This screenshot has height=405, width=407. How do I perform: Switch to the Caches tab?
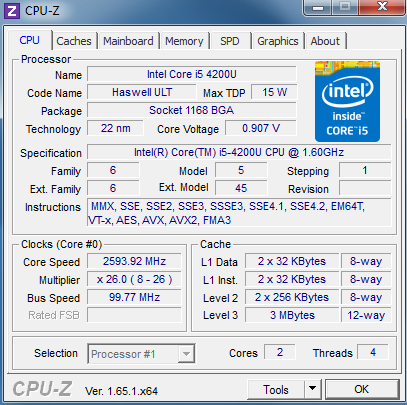click(x=74, y=41)
